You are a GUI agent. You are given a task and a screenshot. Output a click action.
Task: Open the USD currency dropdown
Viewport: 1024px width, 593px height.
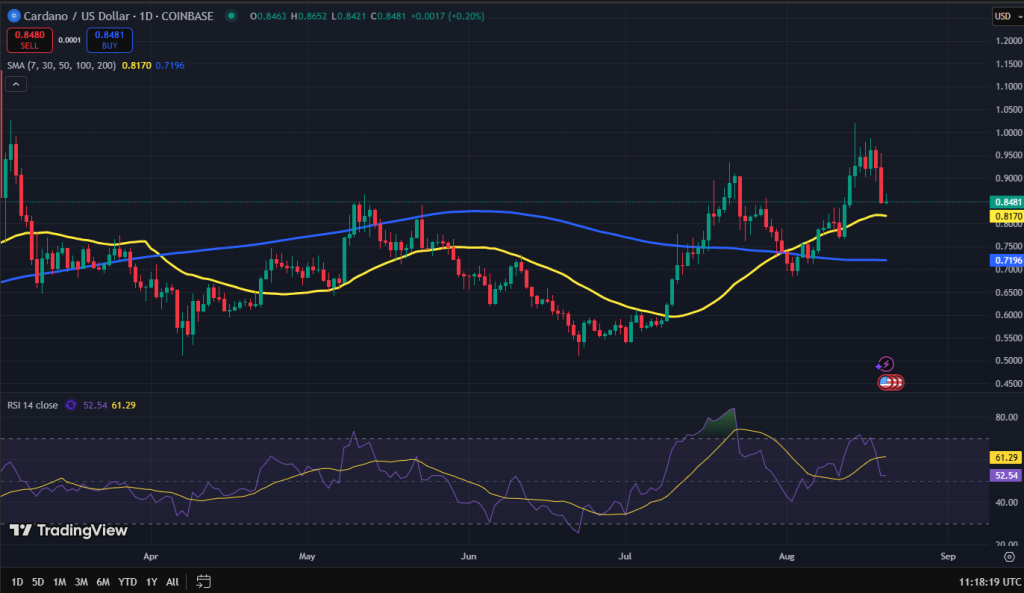(1006, 16)
